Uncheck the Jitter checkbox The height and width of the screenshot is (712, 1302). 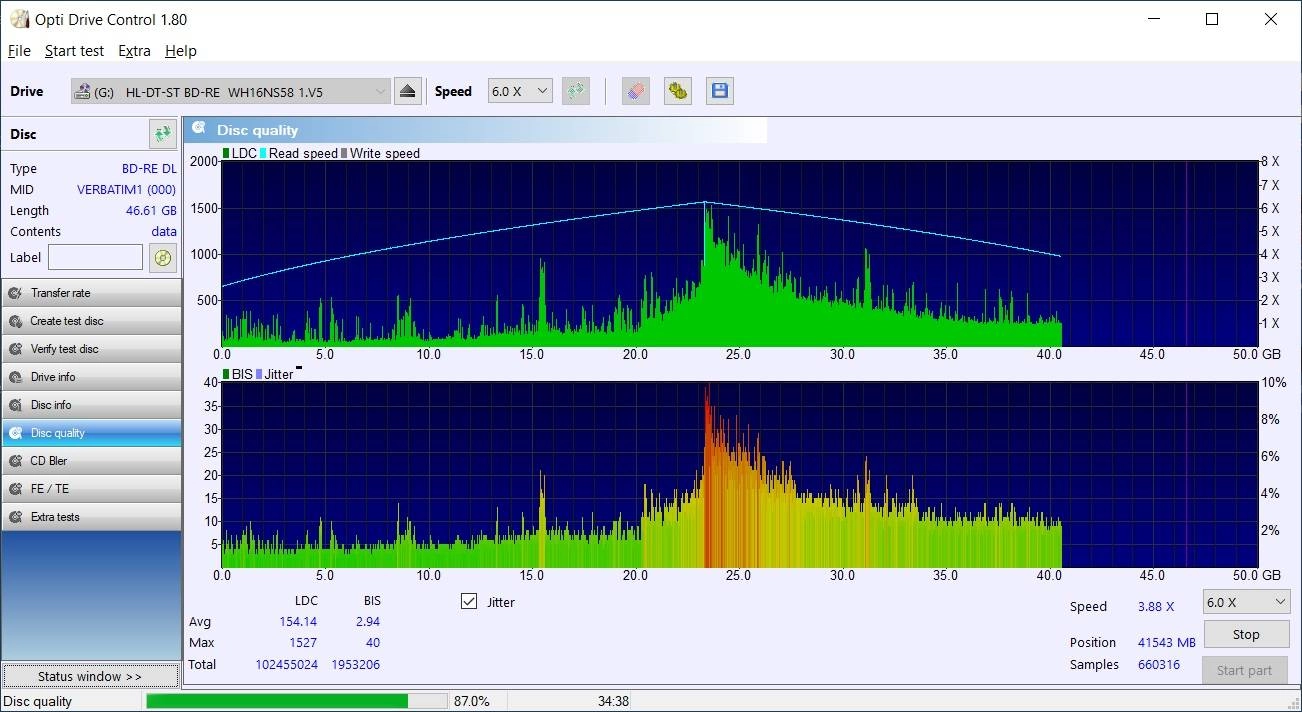(469, 601)
